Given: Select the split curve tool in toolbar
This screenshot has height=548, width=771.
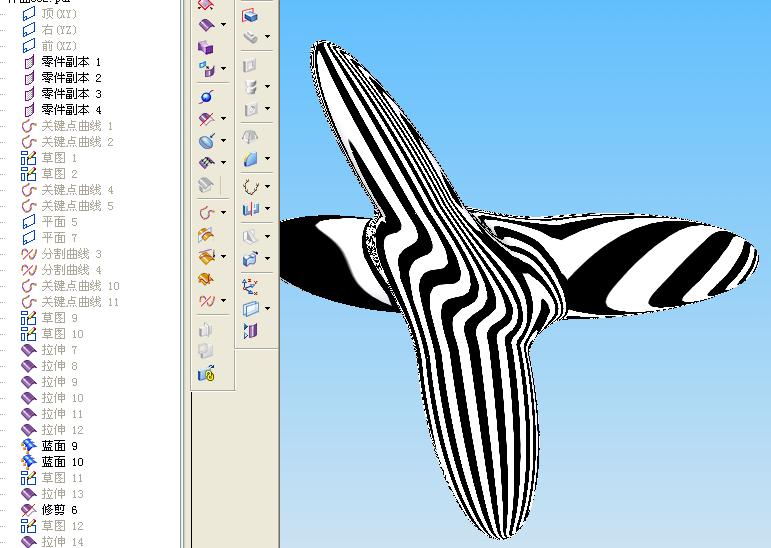Looking at the screenshot, I should tap(206, 300).
